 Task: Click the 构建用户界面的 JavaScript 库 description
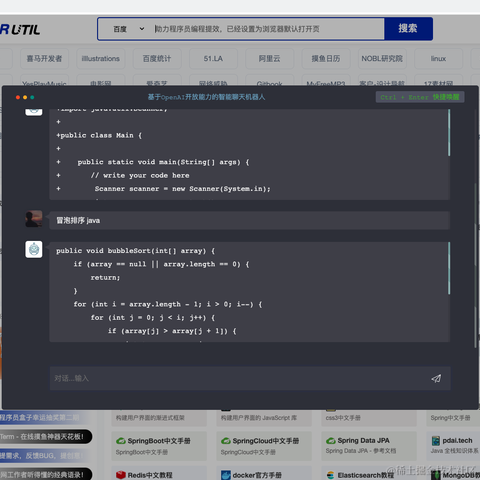[259, 418]
